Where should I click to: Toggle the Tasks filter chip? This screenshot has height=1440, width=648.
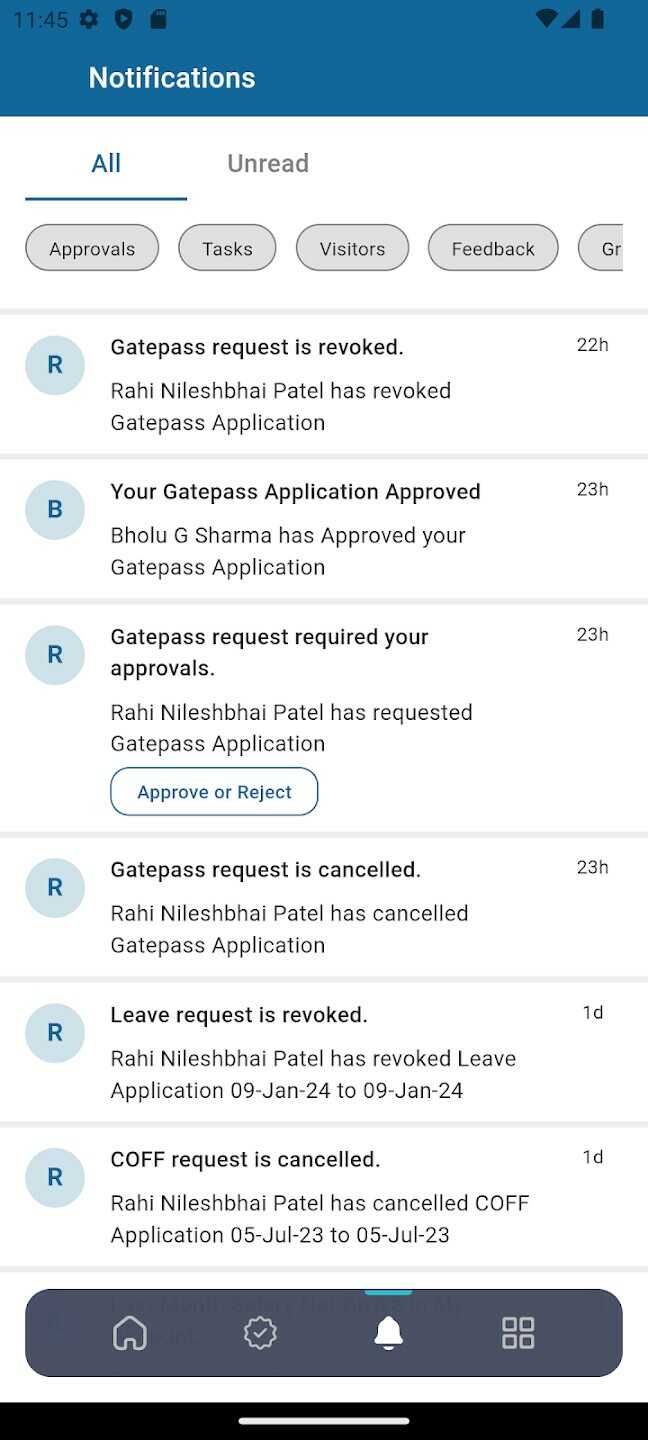coord(227,248)
